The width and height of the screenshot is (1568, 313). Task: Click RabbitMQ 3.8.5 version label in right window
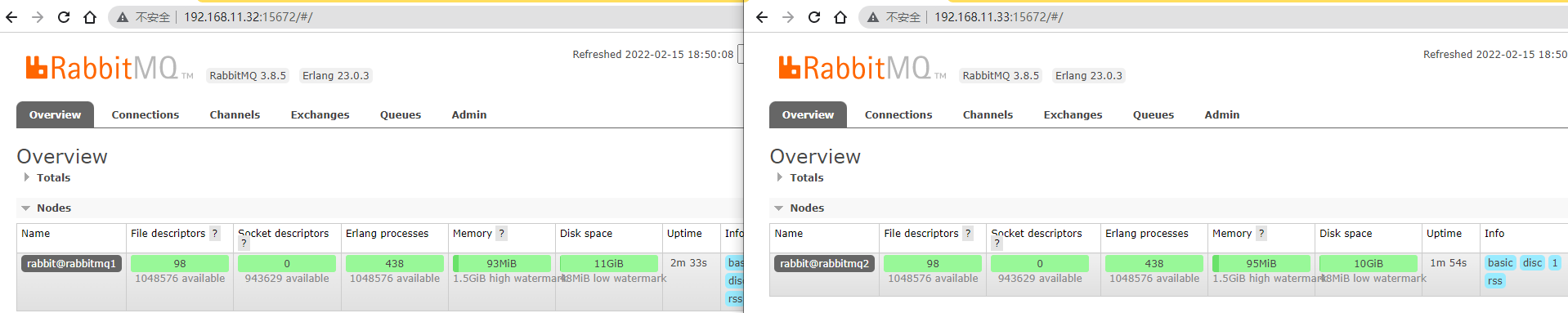(x=1001, y=75)
